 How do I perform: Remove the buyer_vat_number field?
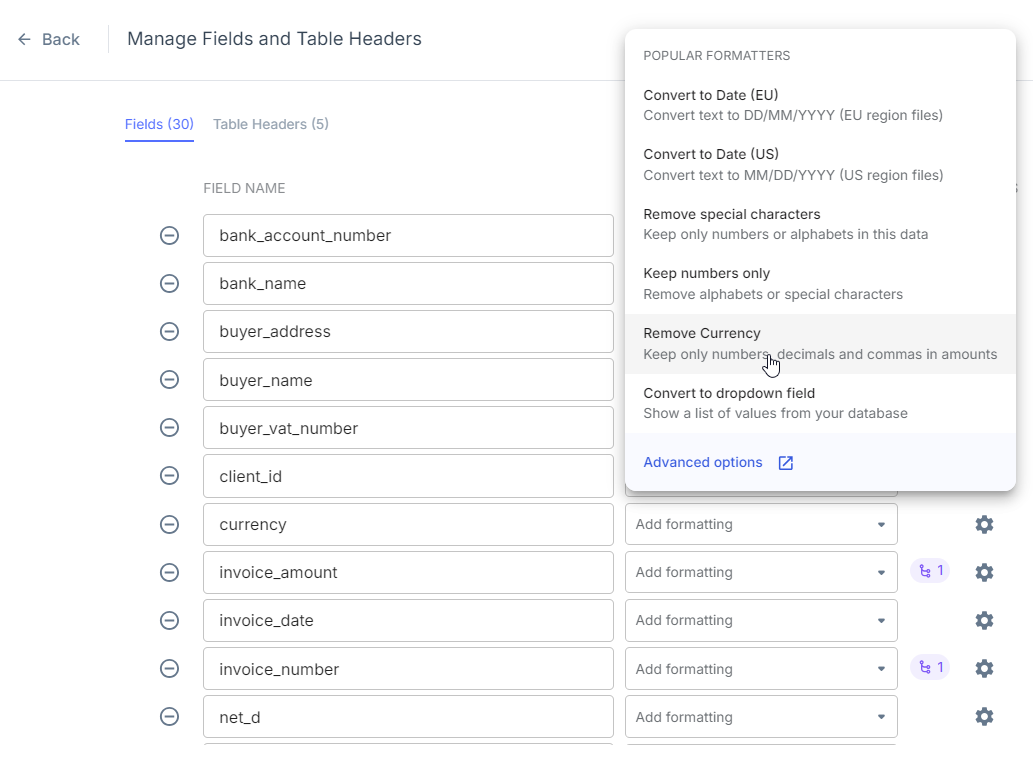tap(169, 427)
